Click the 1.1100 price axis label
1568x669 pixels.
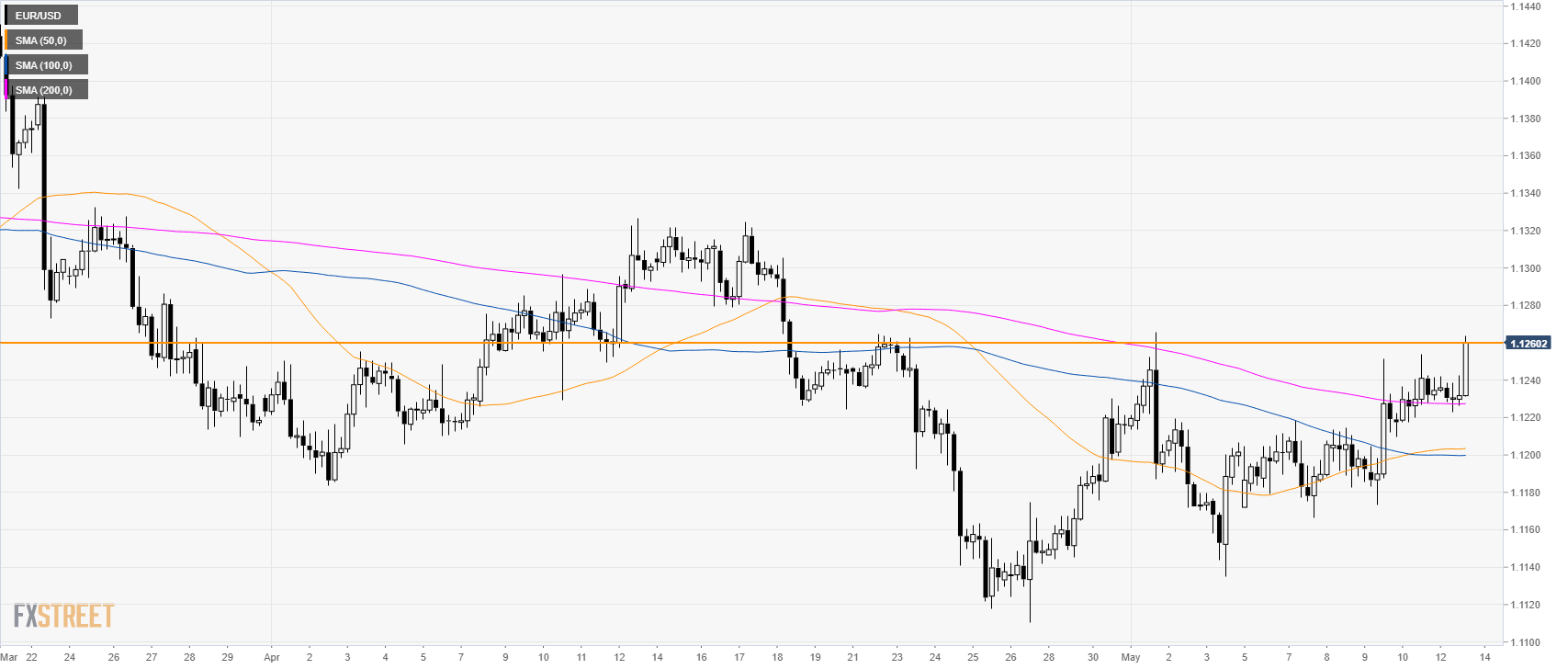[1526, 642]
